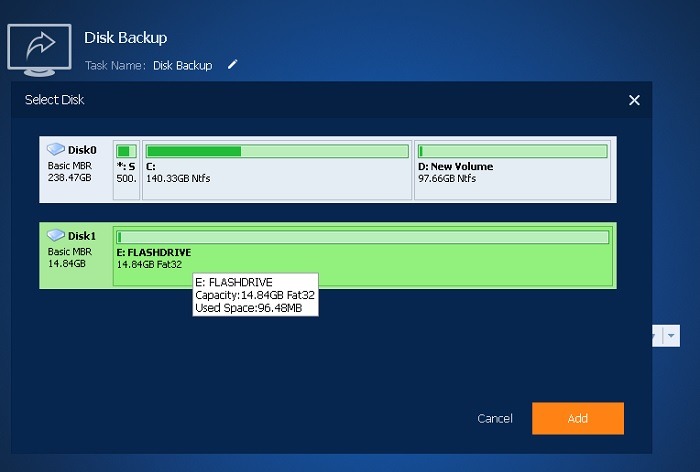
Task: Click the C: drive usage bar
Action: [x=277, y=151]
